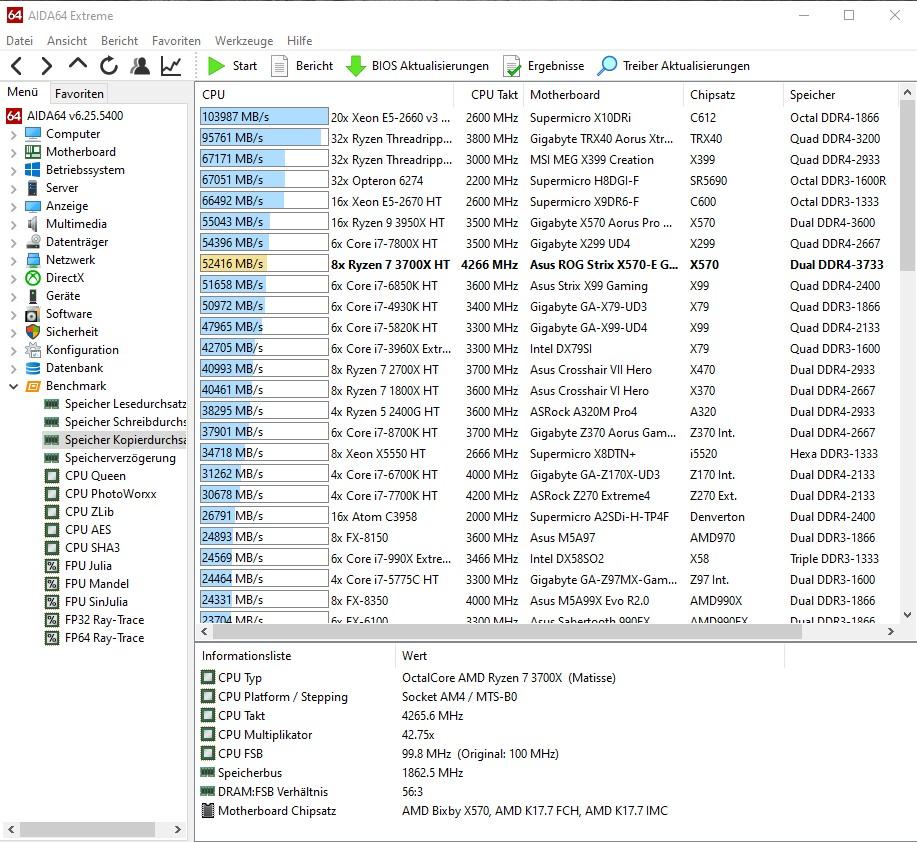
Task: Open the CPU AES benchmark
Action: pyautogui.click(x=78, y=530)
